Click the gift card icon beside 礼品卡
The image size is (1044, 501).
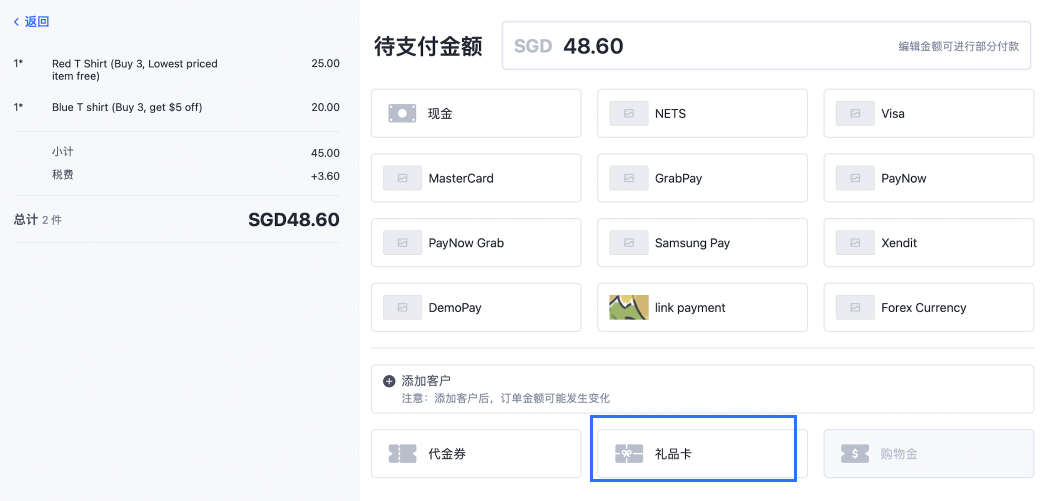point(629,454)
